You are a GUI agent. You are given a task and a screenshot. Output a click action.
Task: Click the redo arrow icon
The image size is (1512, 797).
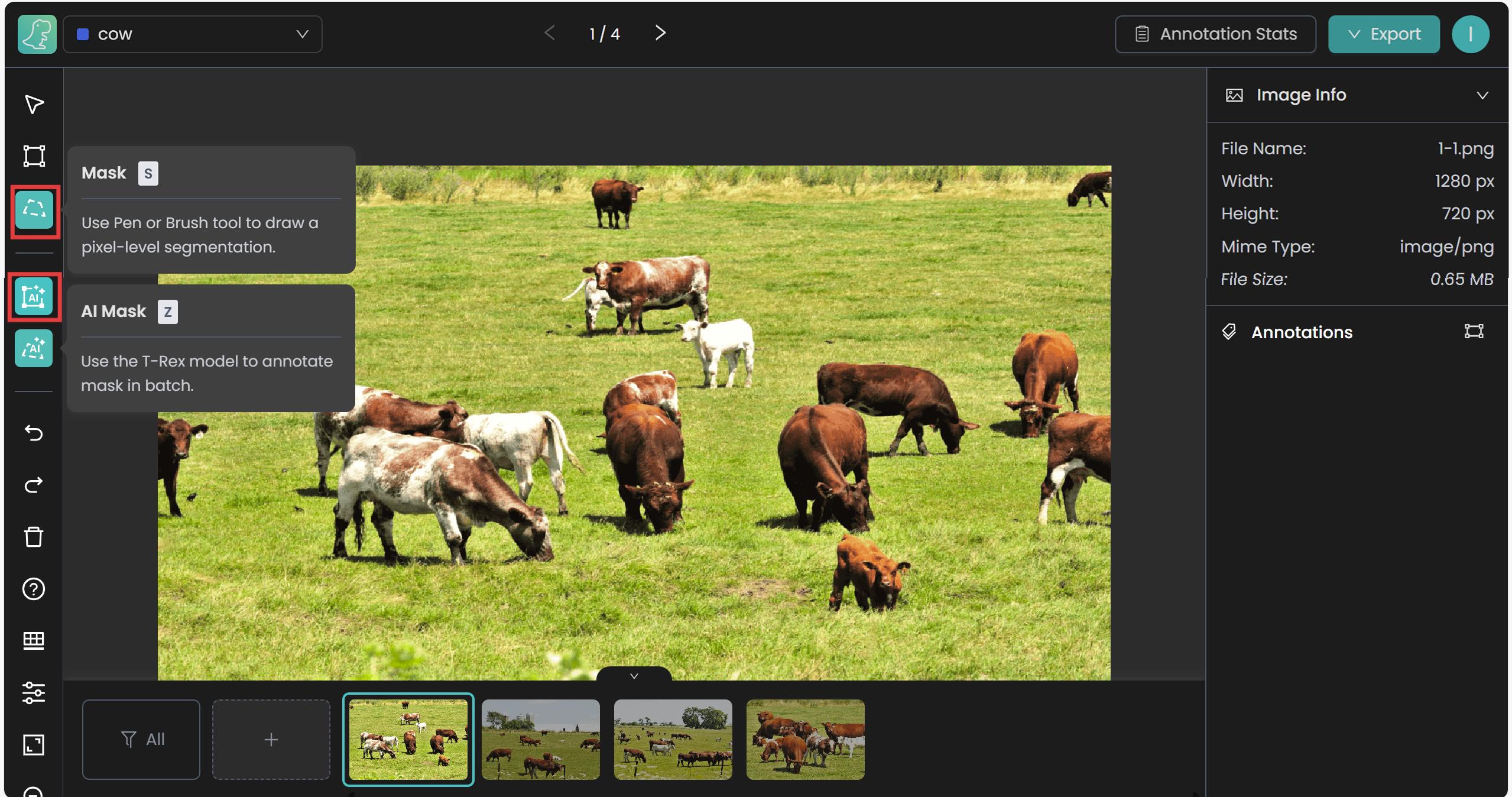[x=34, y=485]
